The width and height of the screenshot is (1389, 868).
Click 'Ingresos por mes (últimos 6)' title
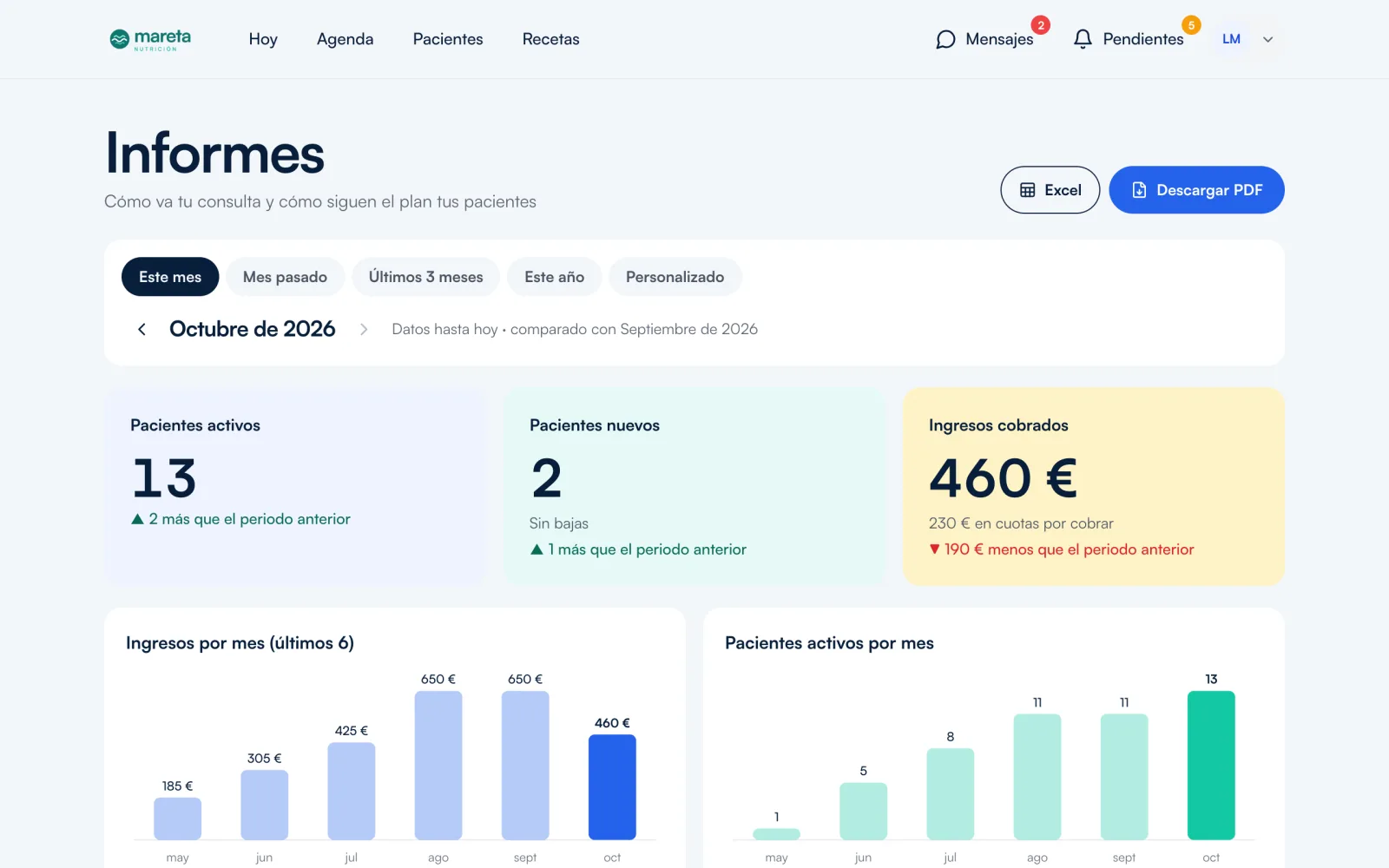[x=240, y=643]
